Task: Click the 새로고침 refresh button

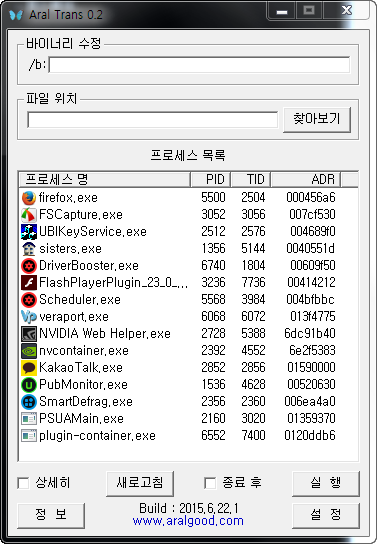Action: point(140,483)
